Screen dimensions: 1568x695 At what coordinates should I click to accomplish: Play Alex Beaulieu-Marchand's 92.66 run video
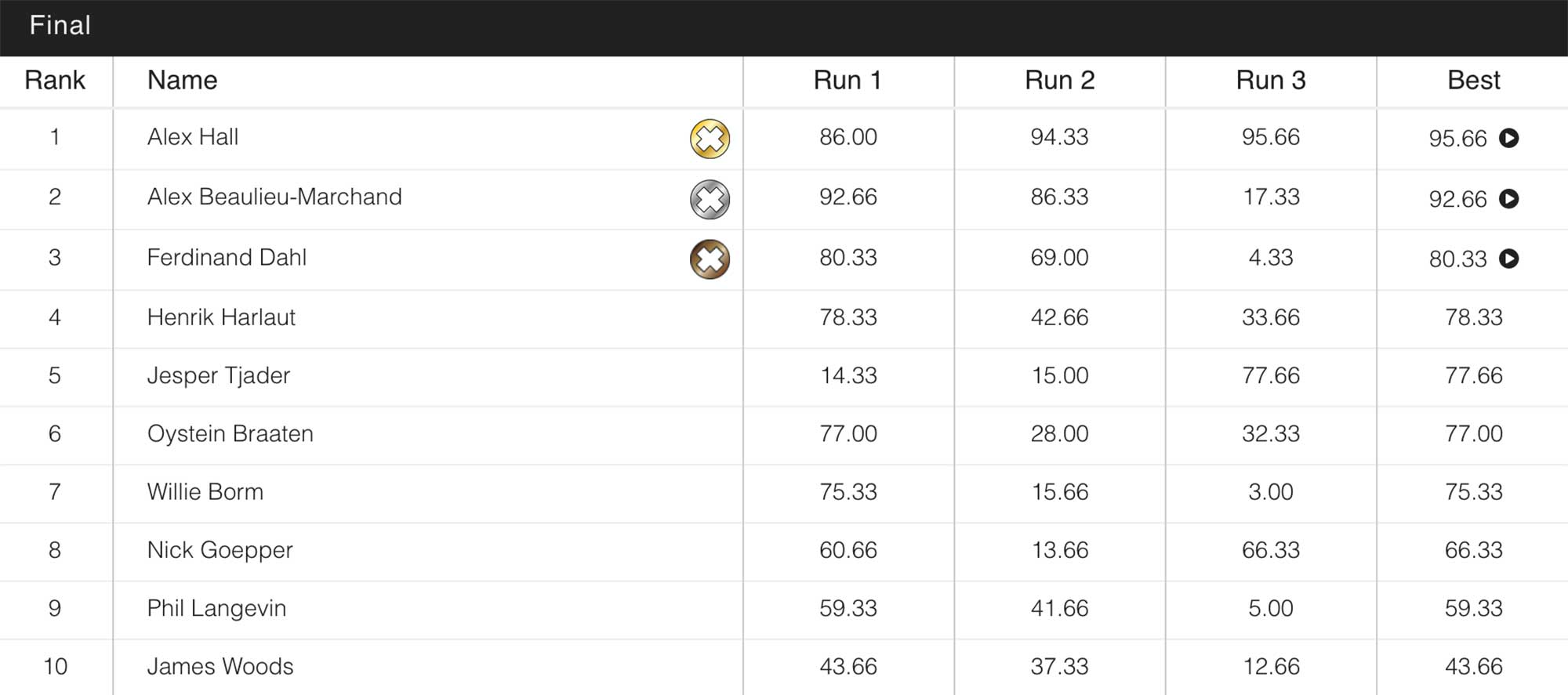coord(1508,198)
